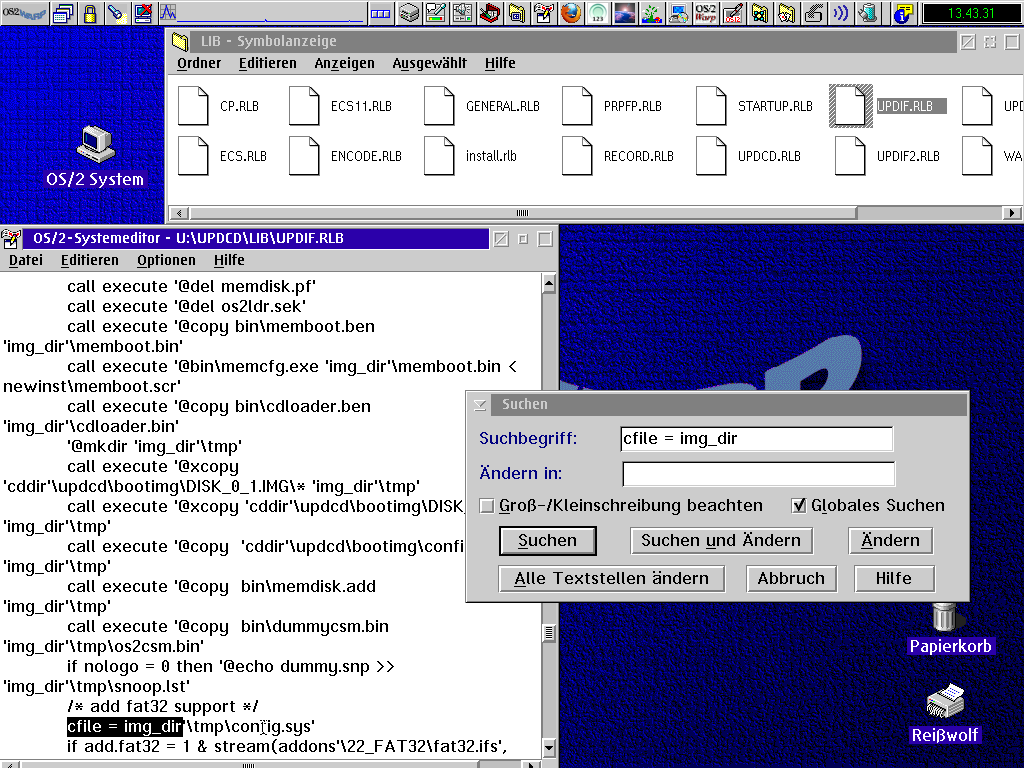Click LIB window scroll left arrow

pos(180,213)
